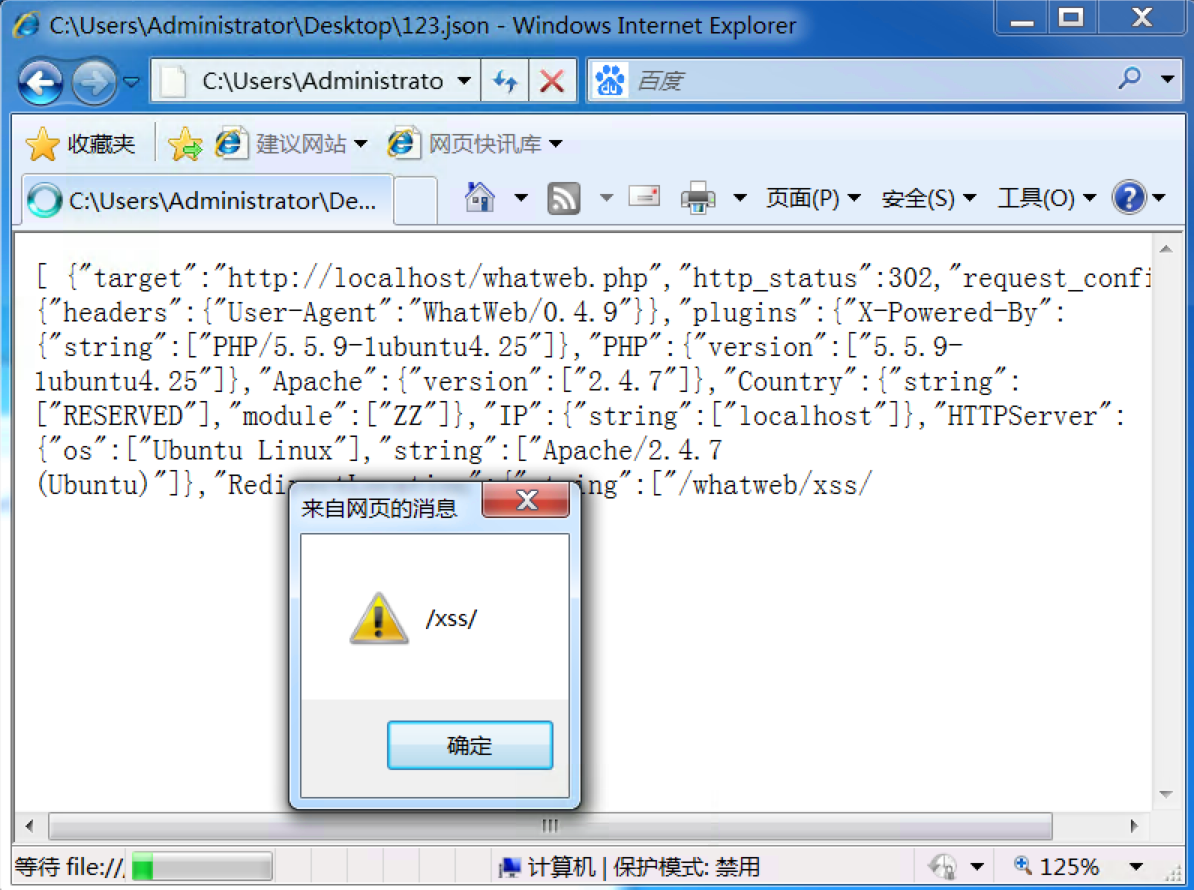Open the 建议网站 dropdown
The image size is (1194, 890).
pos(363,143)
